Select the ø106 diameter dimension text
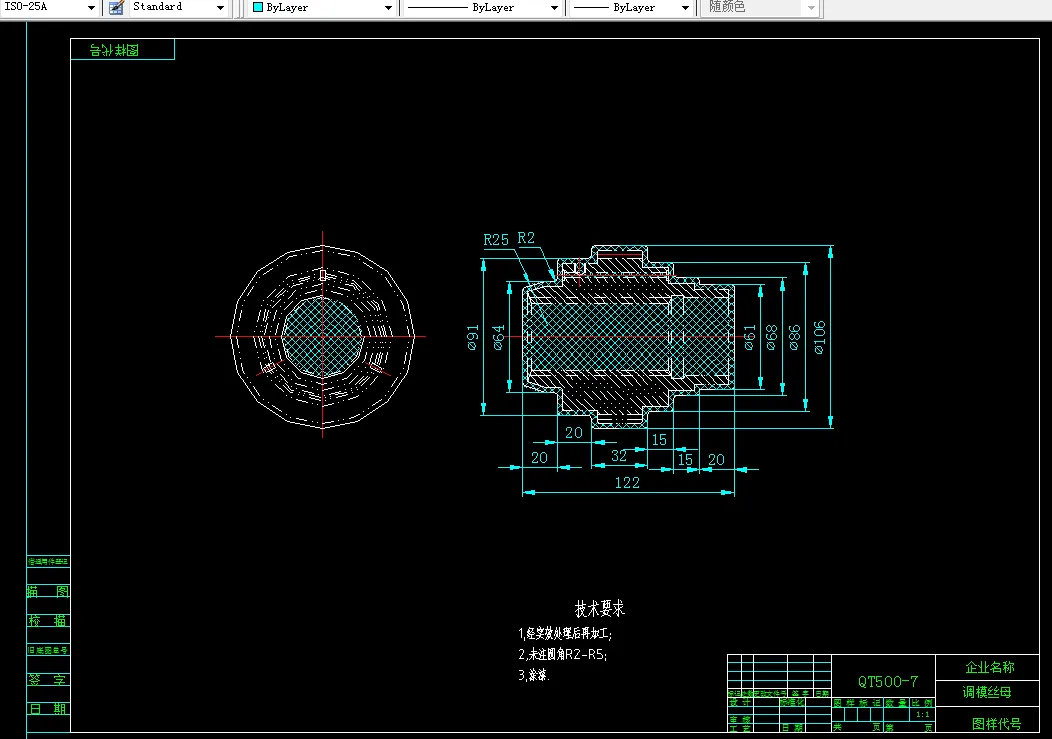1052x739 pixels. [x=819, y=337]
